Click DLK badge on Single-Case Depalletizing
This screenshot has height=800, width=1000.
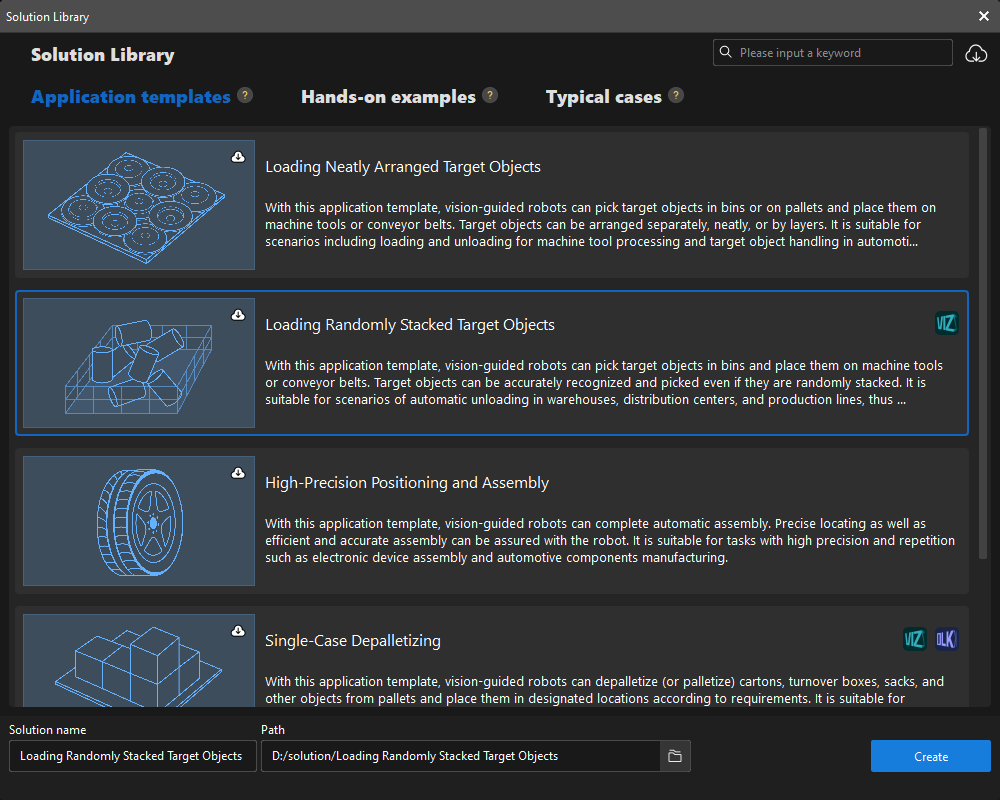click(x=946, y=639)
